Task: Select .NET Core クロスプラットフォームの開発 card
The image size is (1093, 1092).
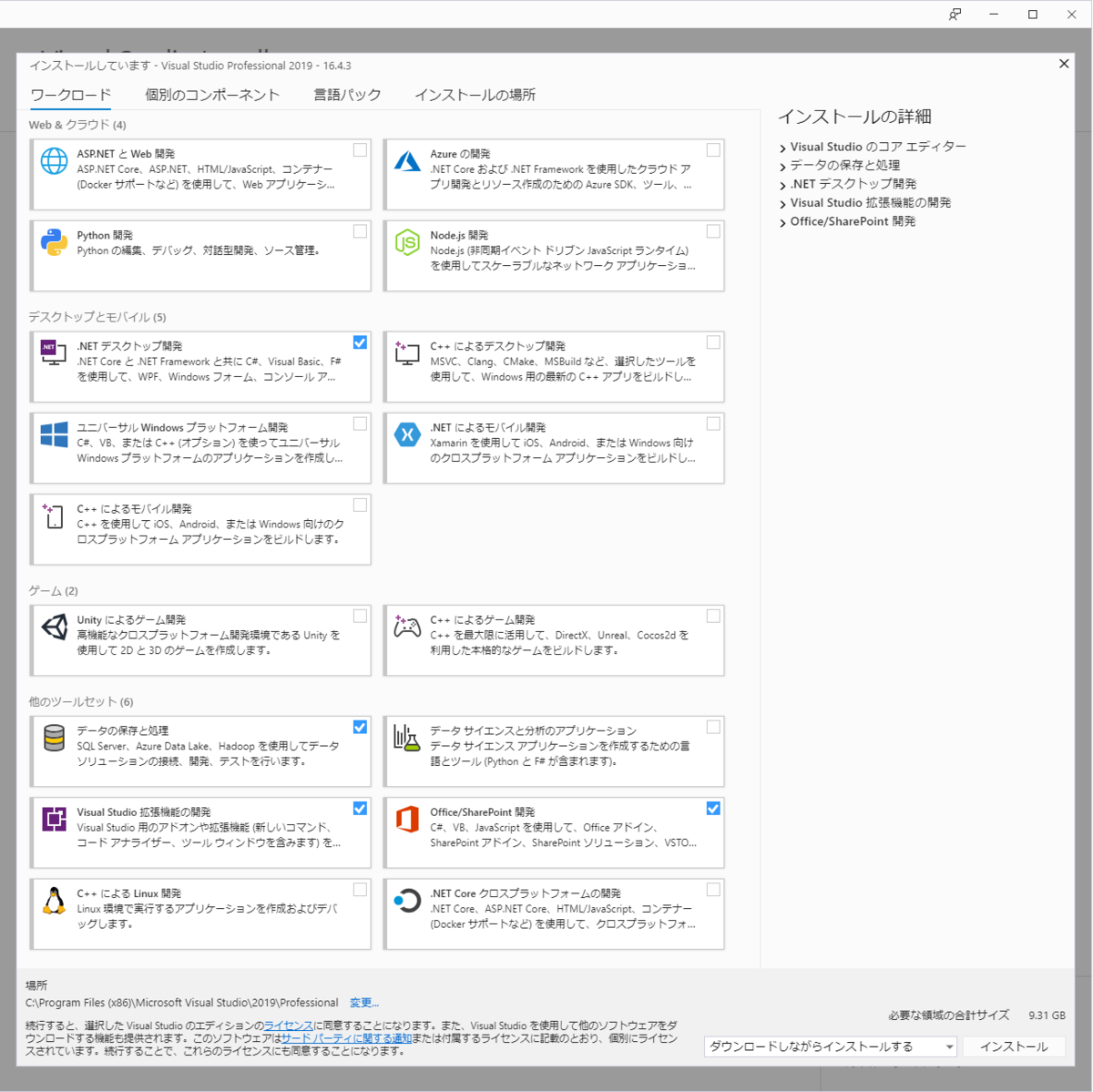Action: [554, 913]
